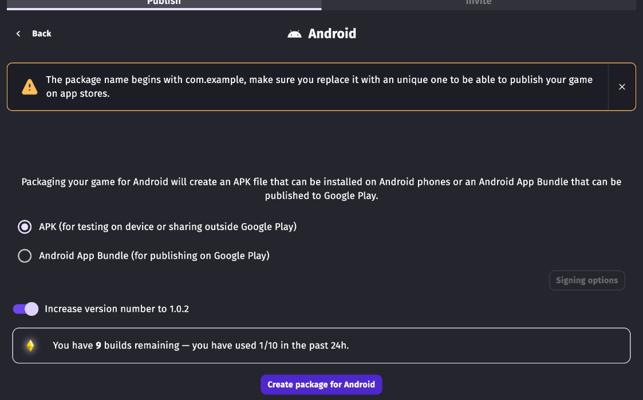Screen dimensions: 643x400
Task: Click the Android page heading
Action: (332, 34)
